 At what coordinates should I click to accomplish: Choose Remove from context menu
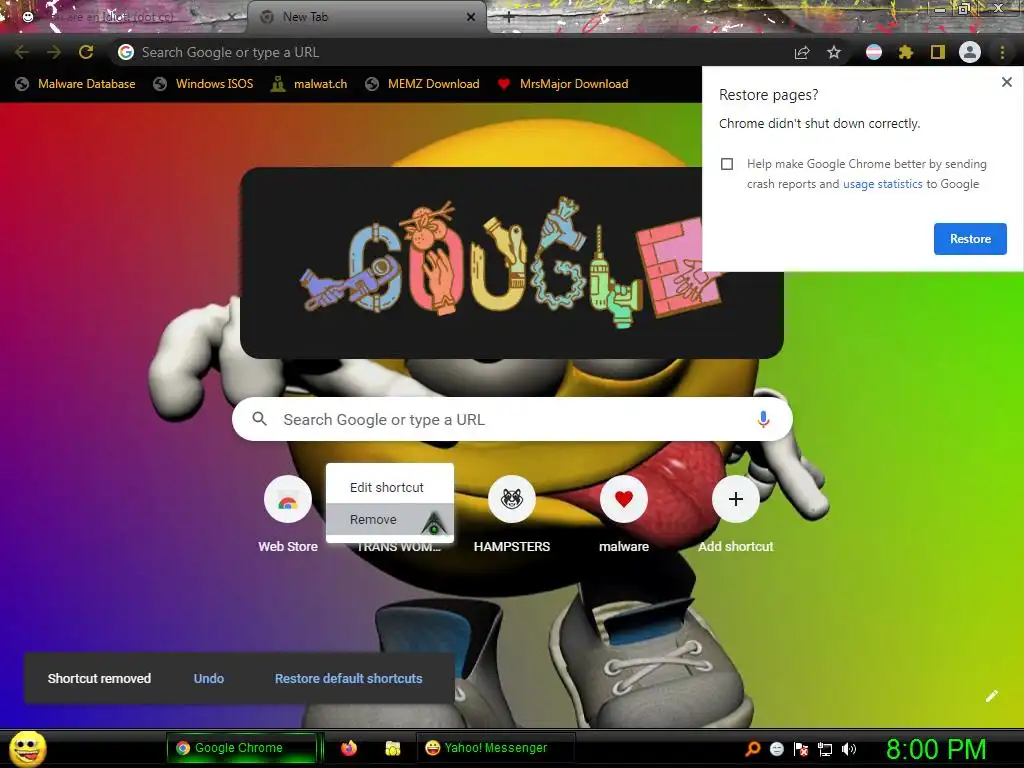coord(390,519)
